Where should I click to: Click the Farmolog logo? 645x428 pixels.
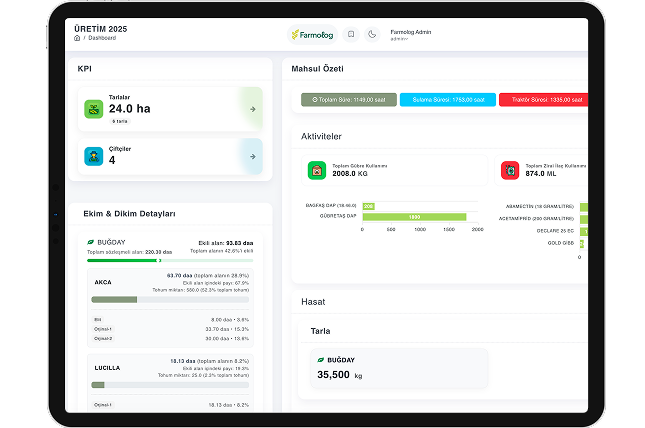point(312,34)
